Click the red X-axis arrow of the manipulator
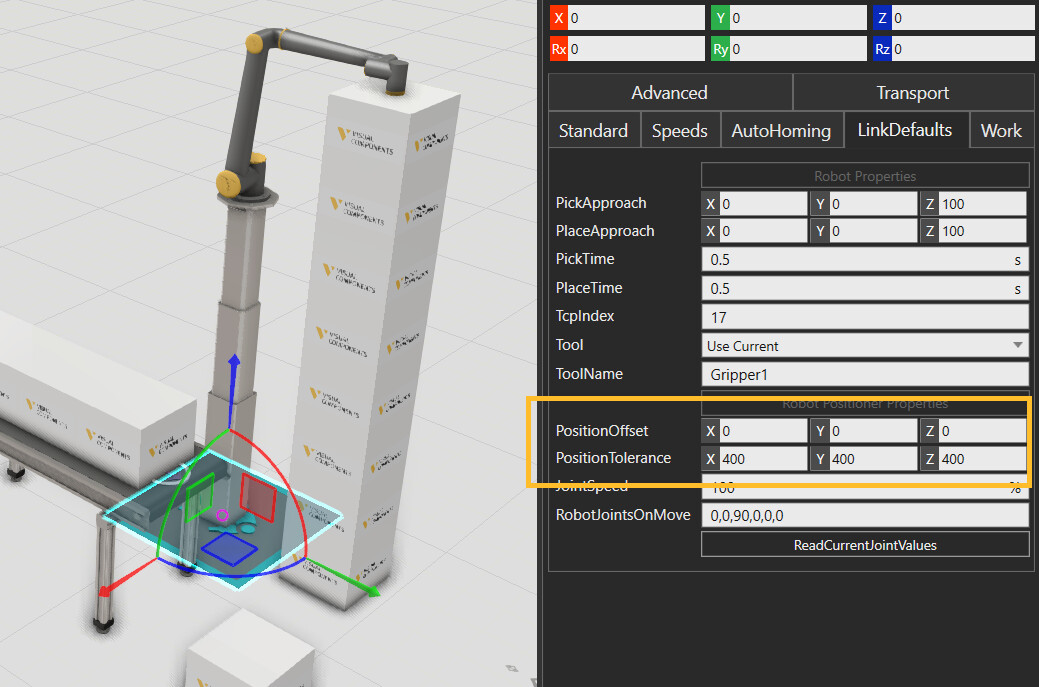 coord(104,589)
